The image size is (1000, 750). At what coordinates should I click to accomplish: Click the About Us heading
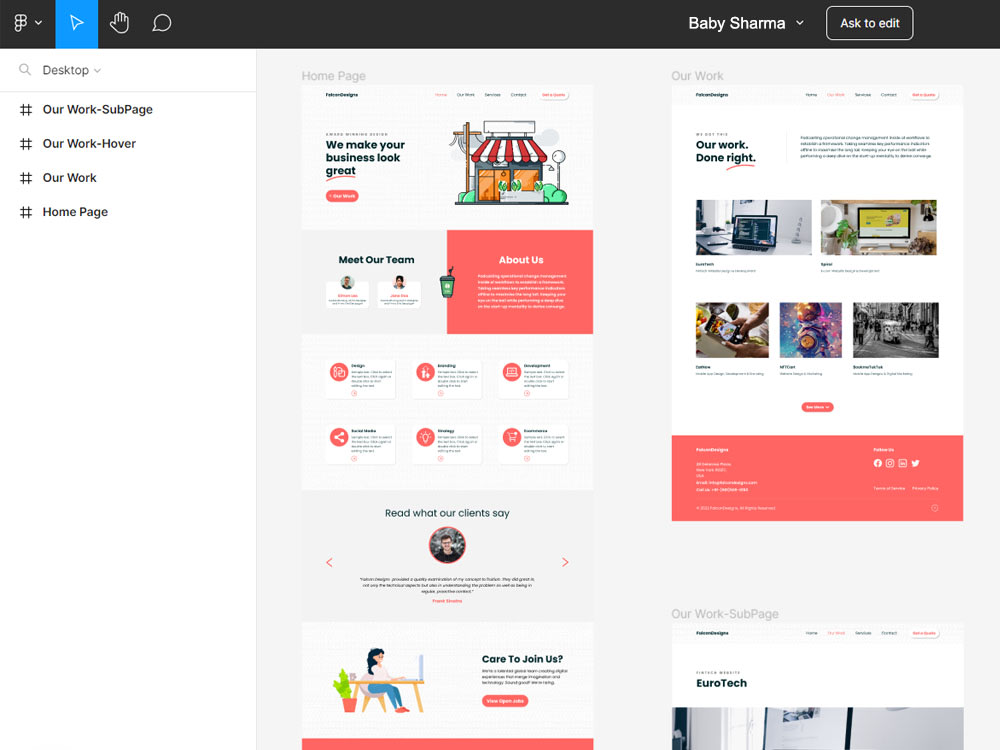coord(521,260)
